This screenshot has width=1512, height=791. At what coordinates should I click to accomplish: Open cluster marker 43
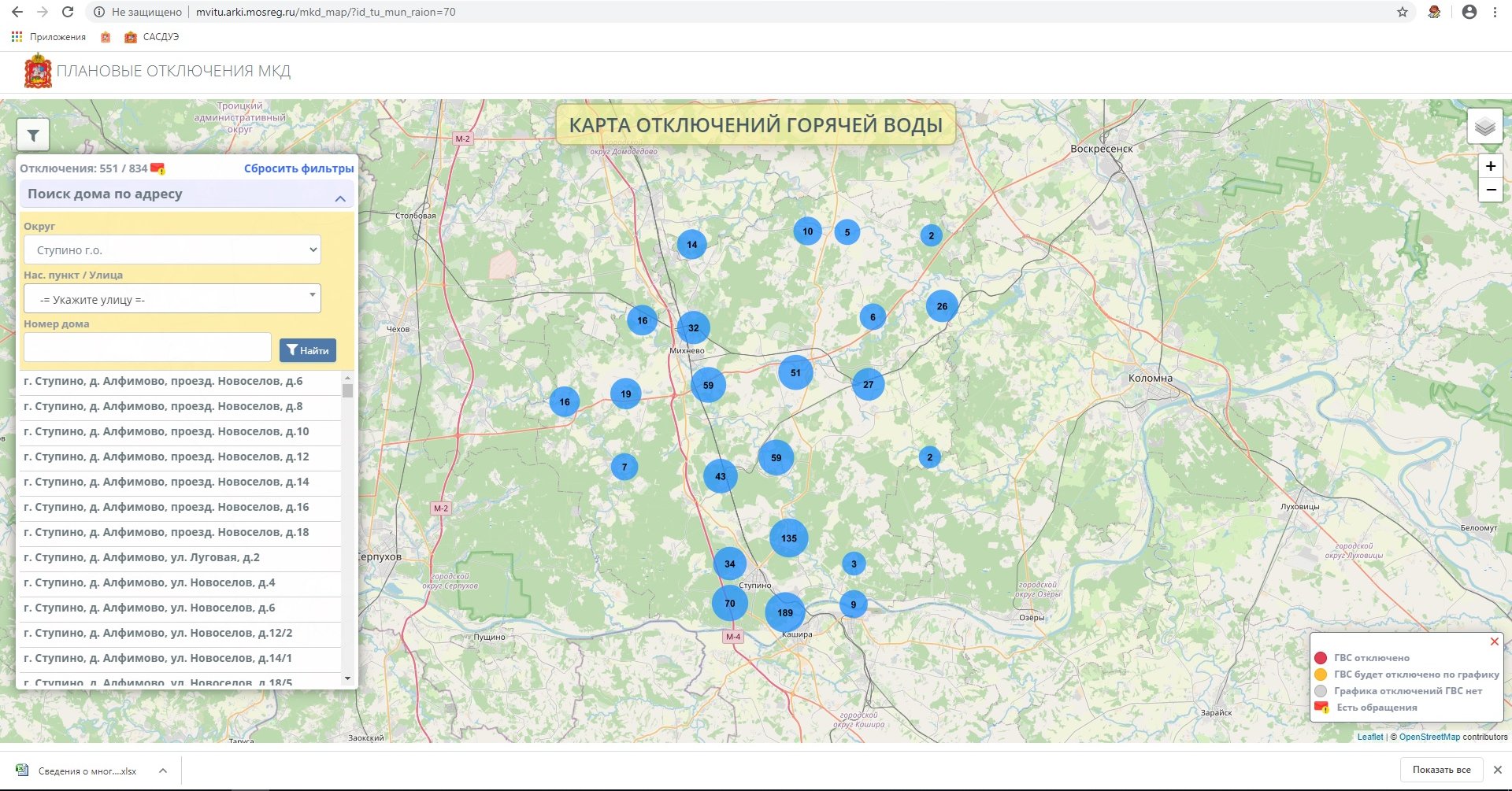[720, 476]
